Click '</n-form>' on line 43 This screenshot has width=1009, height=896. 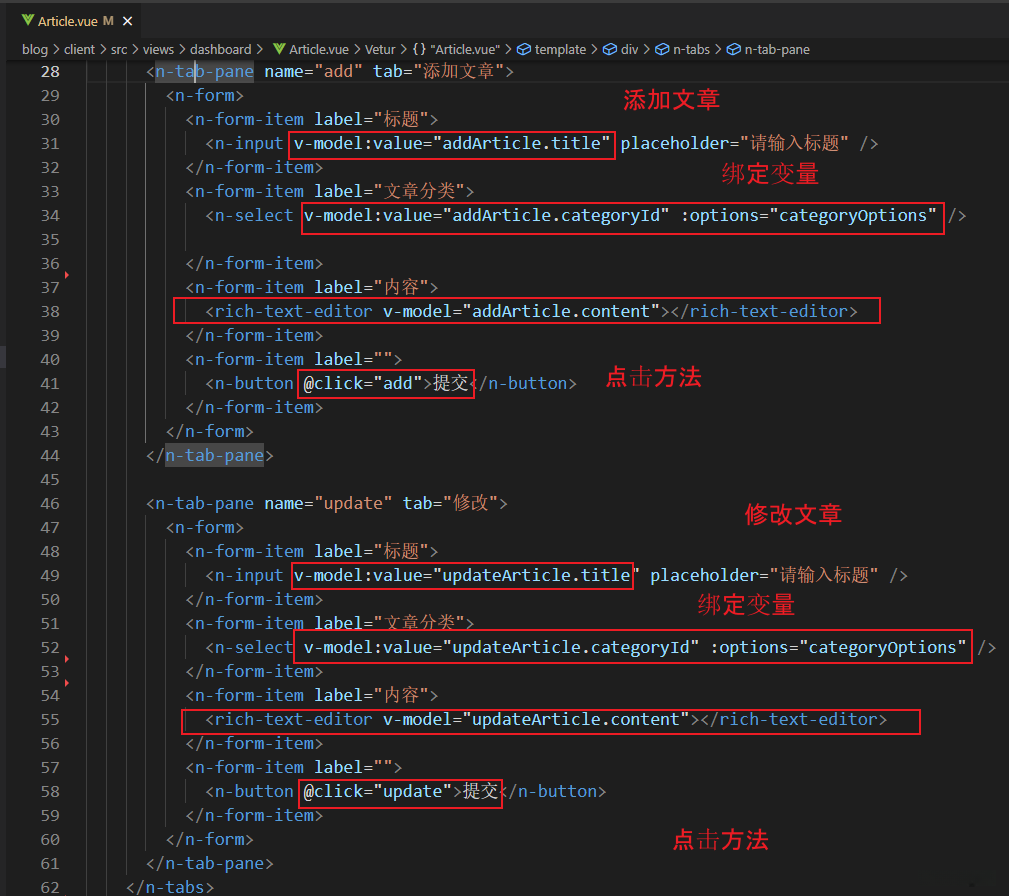(210, 431)
